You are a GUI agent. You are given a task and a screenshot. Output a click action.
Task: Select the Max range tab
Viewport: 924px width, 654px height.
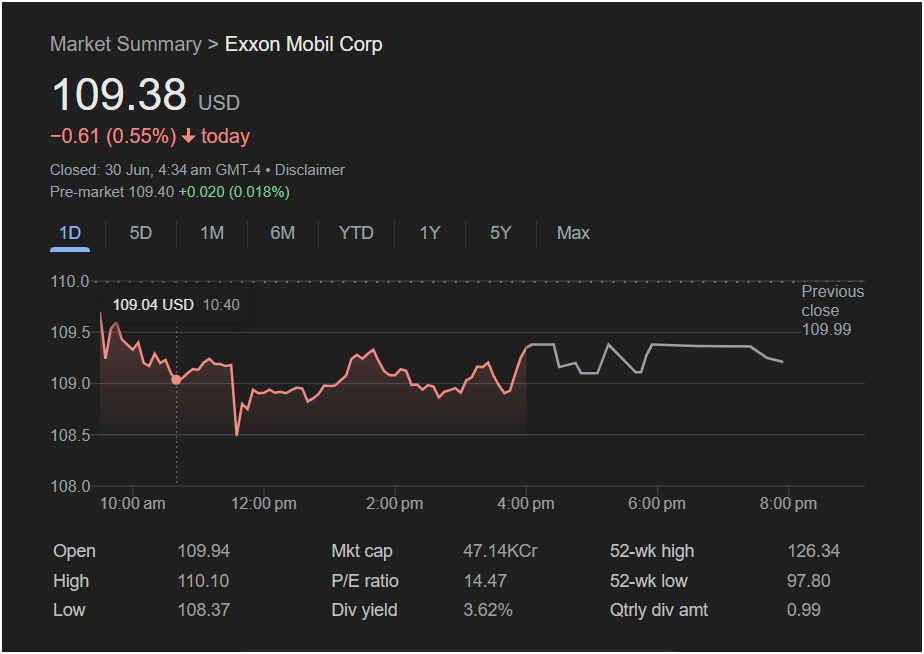[573, 233]
